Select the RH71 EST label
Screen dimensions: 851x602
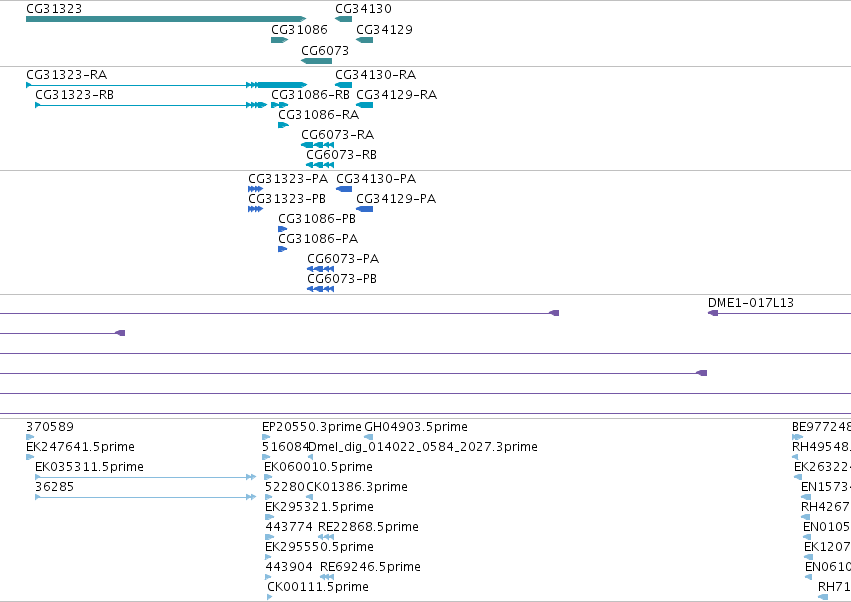coord(834,587)
